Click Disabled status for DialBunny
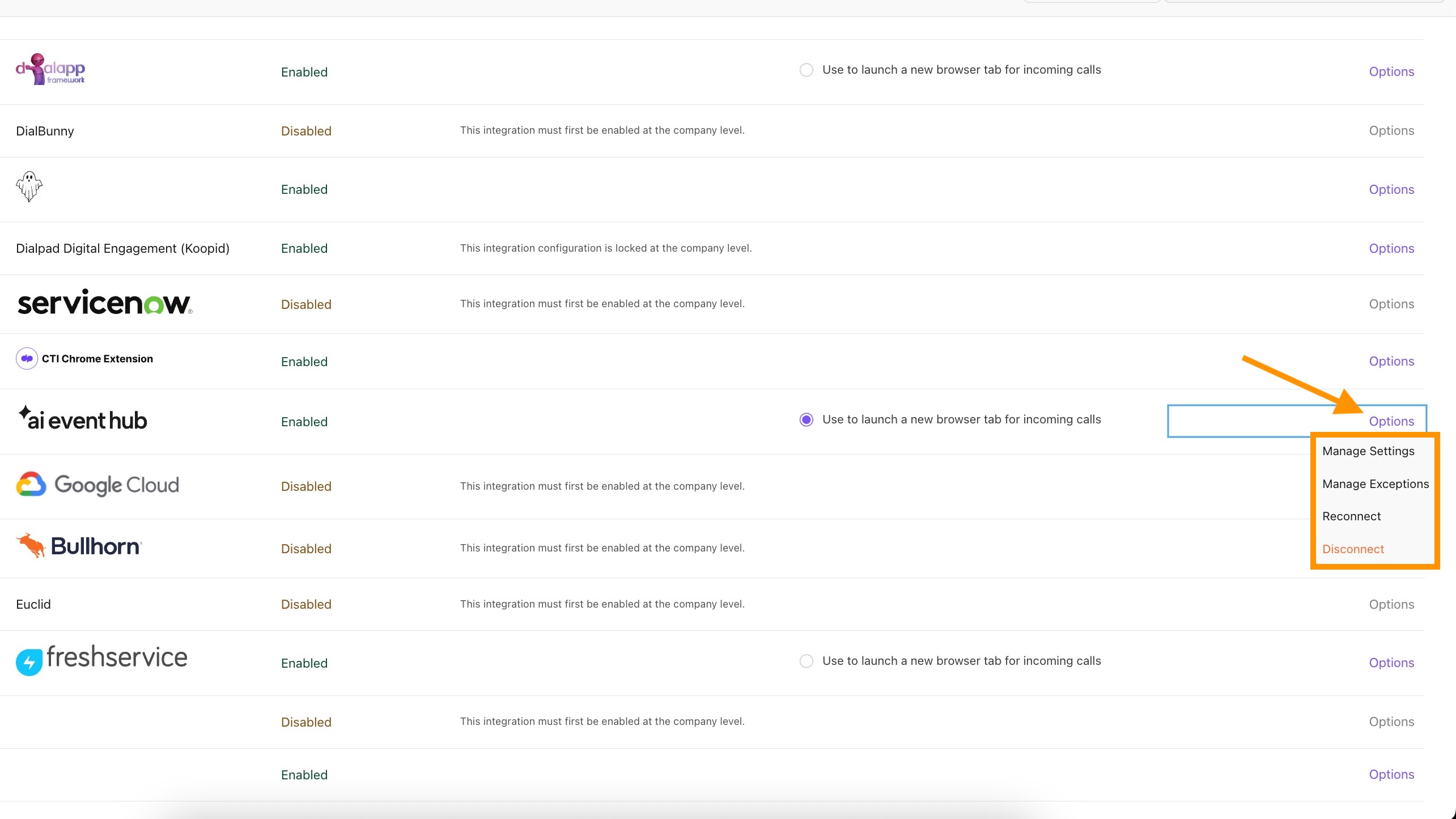 [x=306, y=131]
